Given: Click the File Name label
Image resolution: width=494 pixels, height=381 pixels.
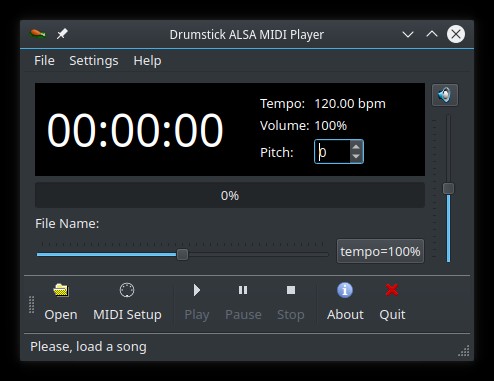Looking at the screenshot, I should click(x=67, y=224).
